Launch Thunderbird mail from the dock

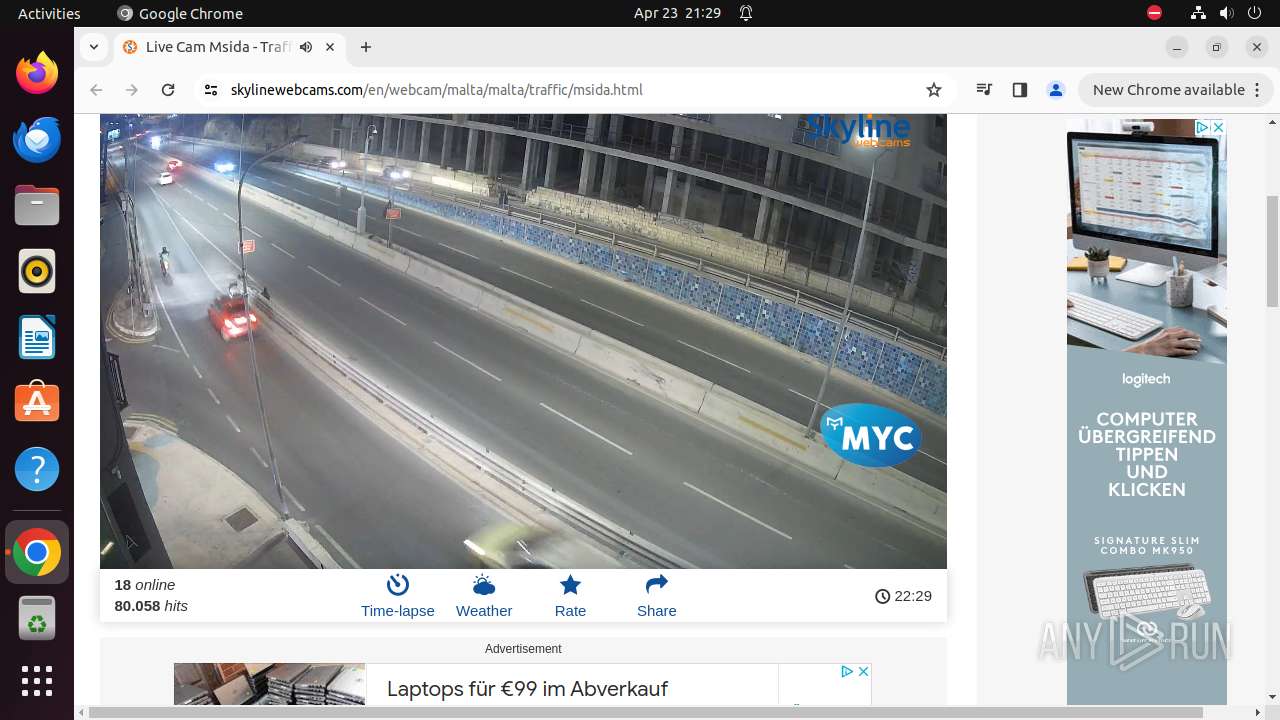coord(37,139)
